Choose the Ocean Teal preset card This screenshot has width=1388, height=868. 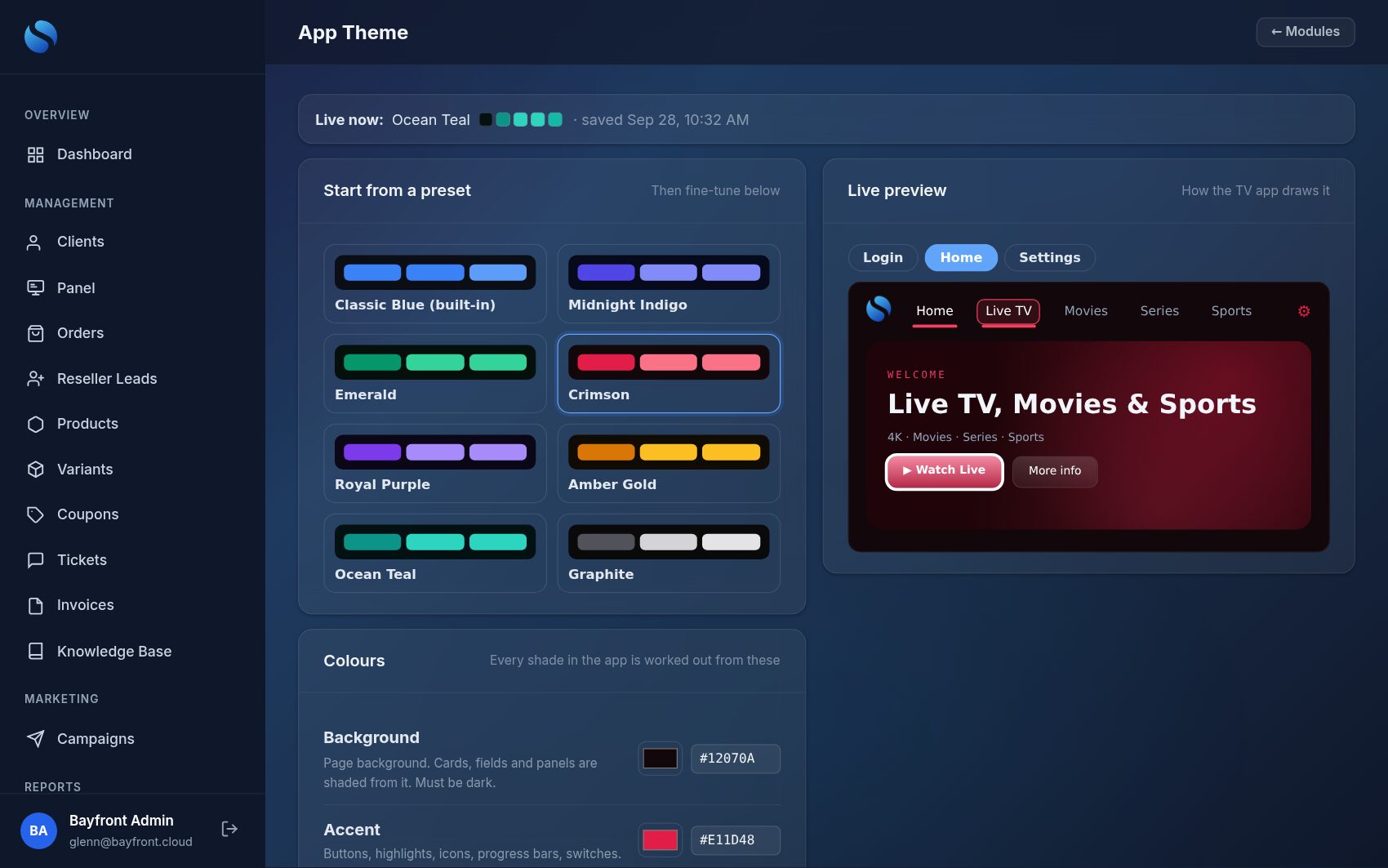coord(434,553)
